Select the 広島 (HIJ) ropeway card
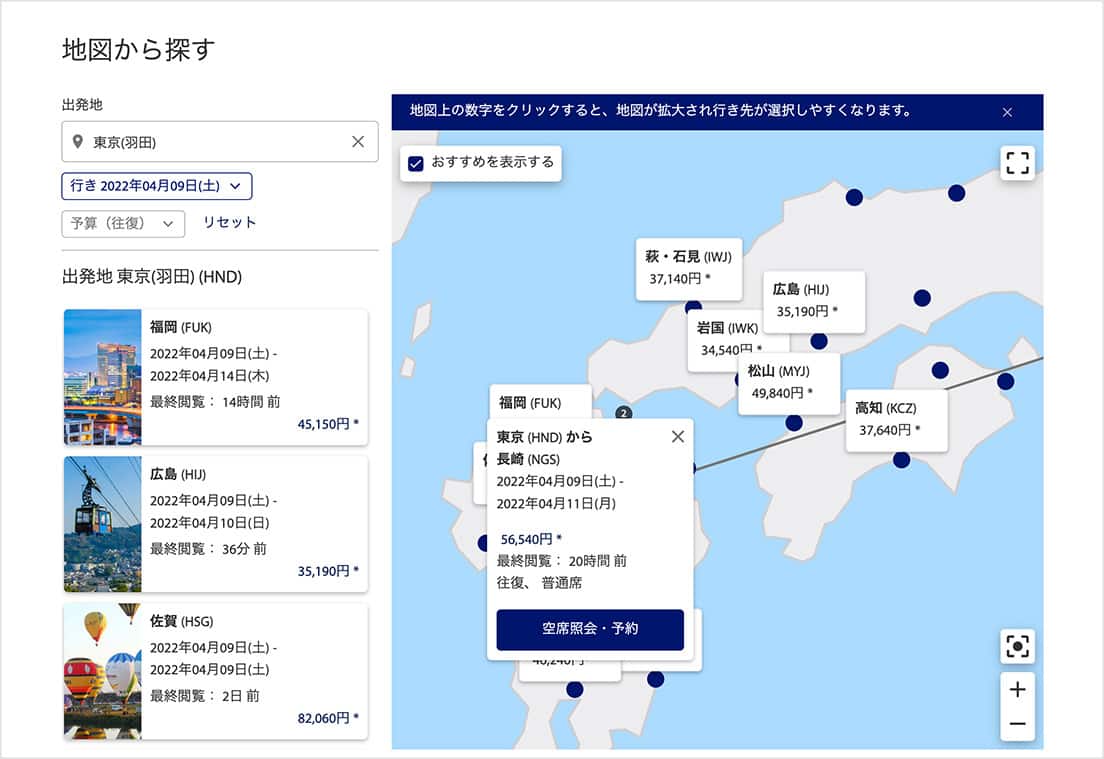The width and height of the screenshot is (1104, 759). [x=215, y=523]
